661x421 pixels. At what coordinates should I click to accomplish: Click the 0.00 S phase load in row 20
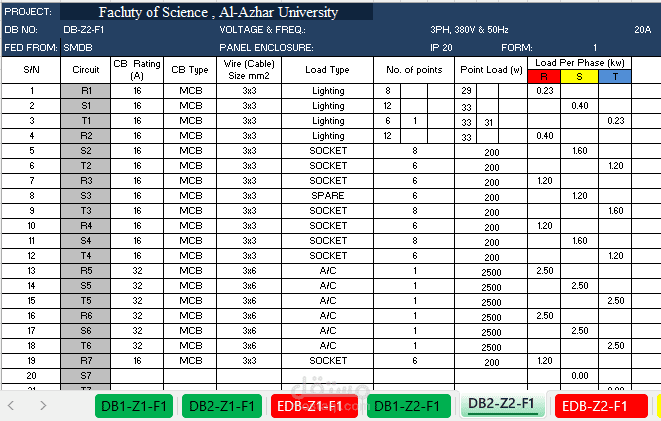tap(579, 376)
